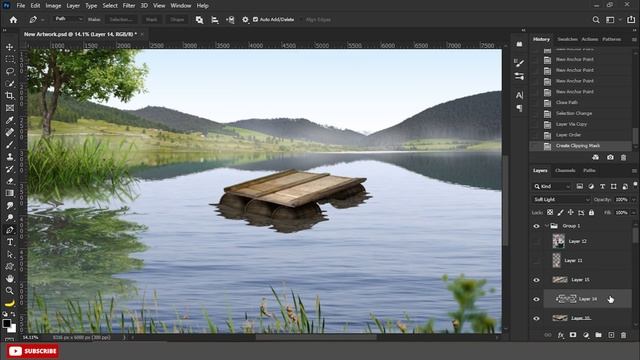This screenshot has height=360, width=640.
Task: Create new snapshot camera icon in History
Action: click(610, 158)
